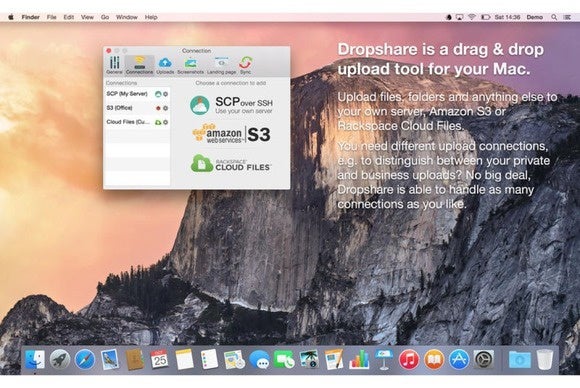Click the Spotlight search icon
The height and width of the screenshot is (388, 580).
pyautogui.click(x=554, y=17)
